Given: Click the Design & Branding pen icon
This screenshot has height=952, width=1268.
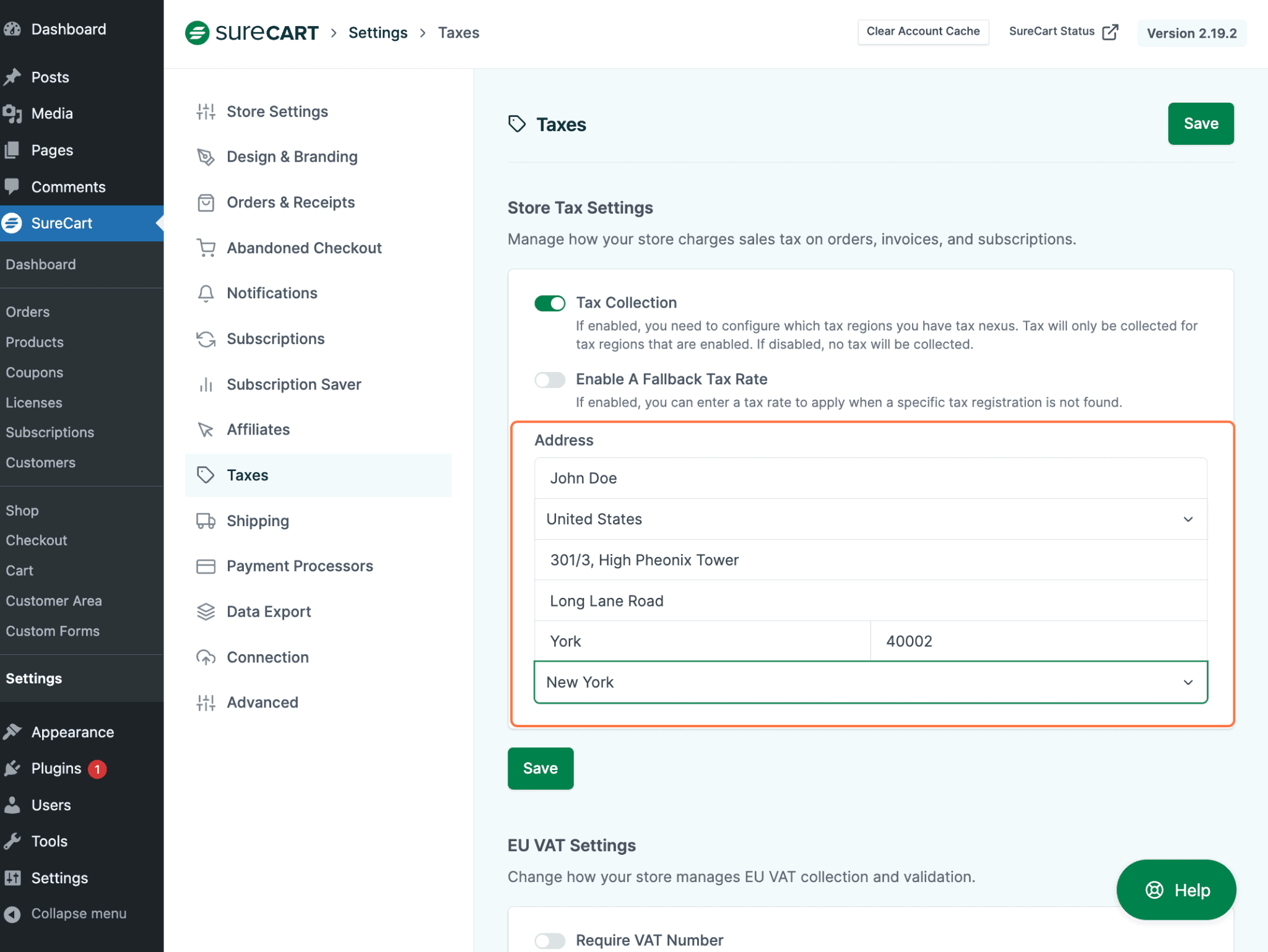Looking at the screenshot, I should [x=206, y=157].
